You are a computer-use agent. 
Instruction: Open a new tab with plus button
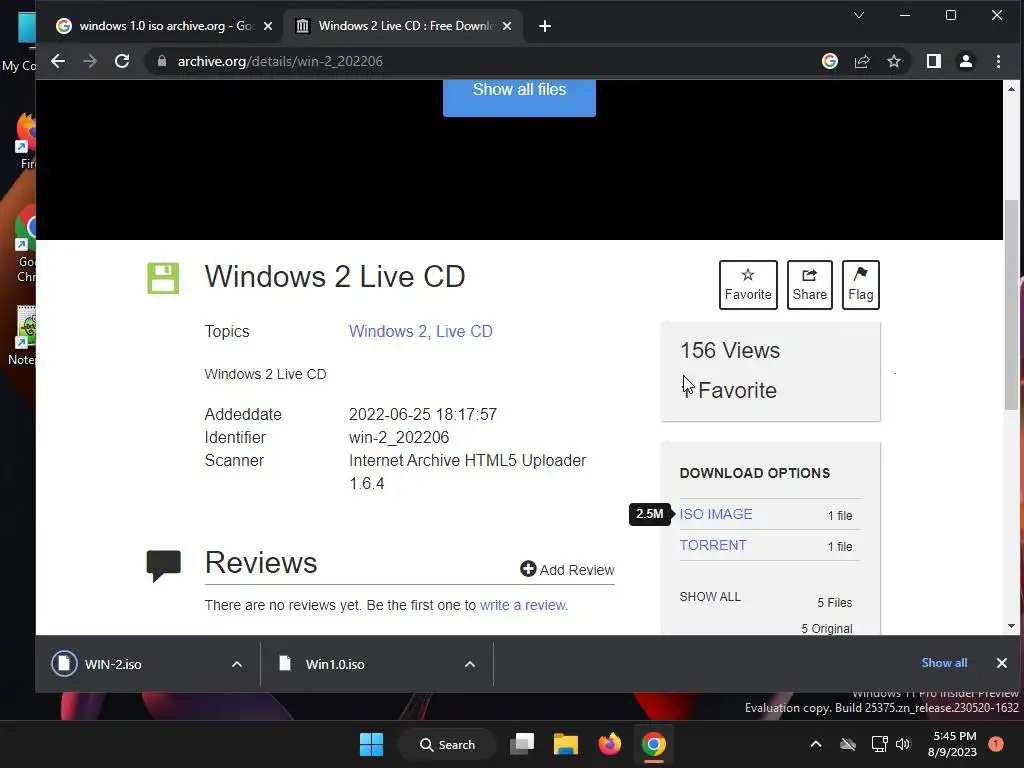[x=545, y=26]
